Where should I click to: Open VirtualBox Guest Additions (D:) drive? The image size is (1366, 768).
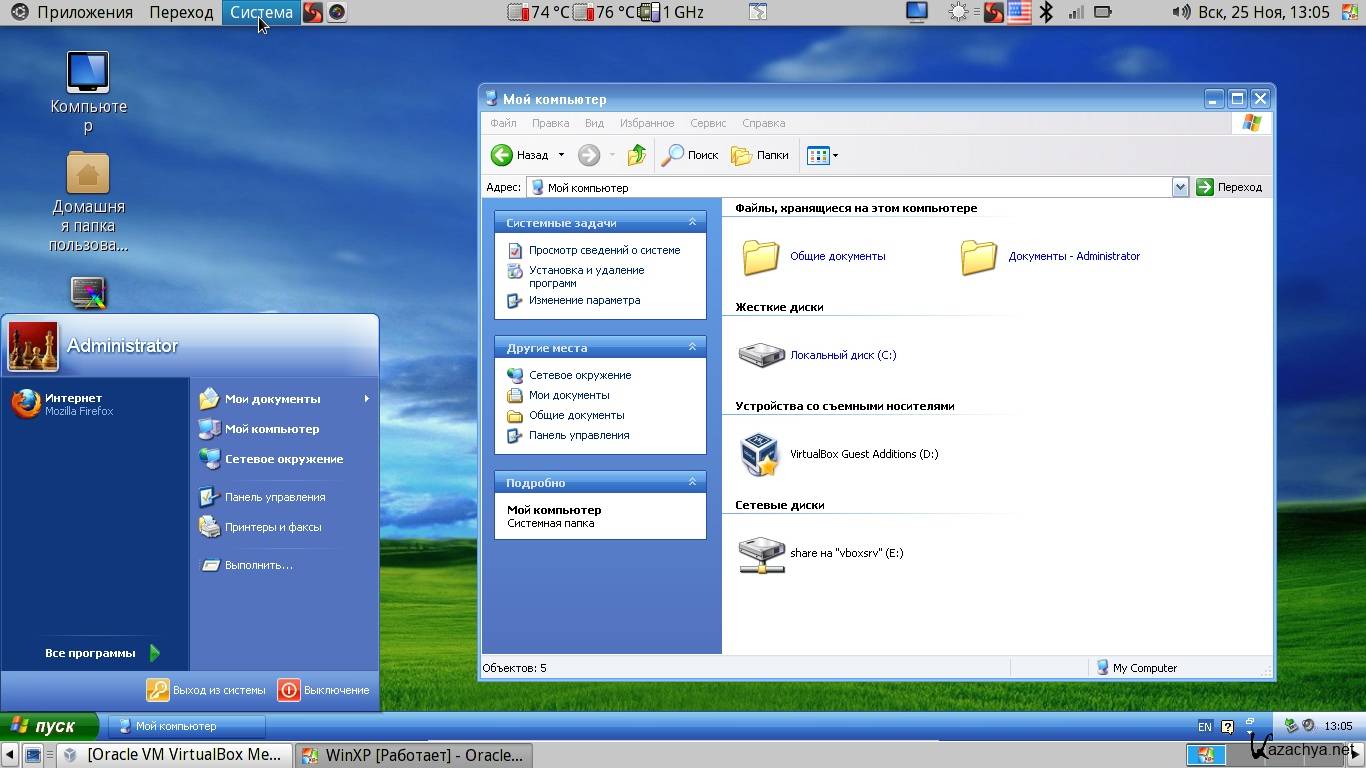(x=760, y=454)
